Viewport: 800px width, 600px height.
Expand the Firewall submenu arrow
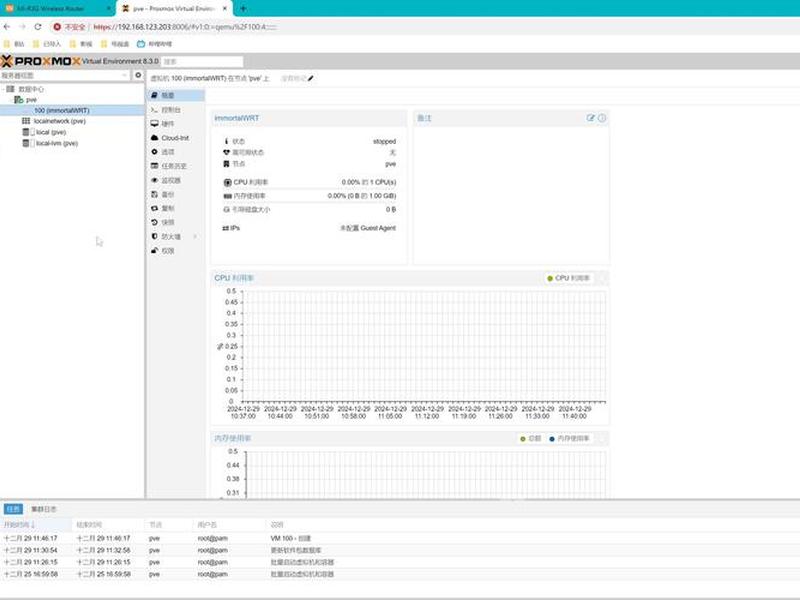click(x=195, y=237)
